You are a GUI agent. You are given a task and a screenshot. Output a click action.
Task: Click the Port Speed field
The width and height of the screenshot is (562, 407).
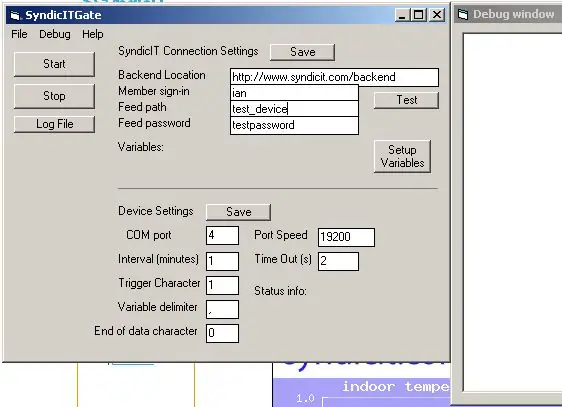[346, 237]
